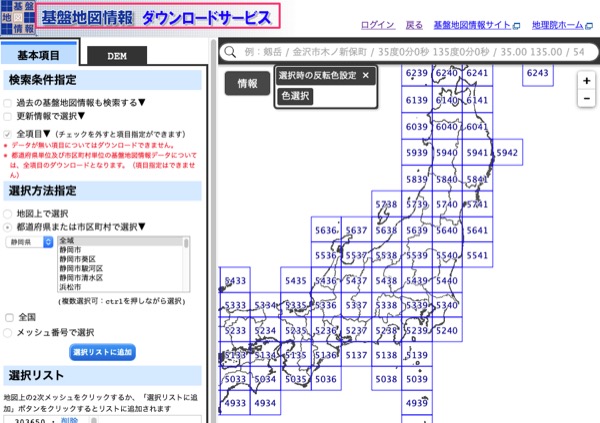Screen dimensions: 600x423
Task: Zoom in on the map
Action: (587, 79)
